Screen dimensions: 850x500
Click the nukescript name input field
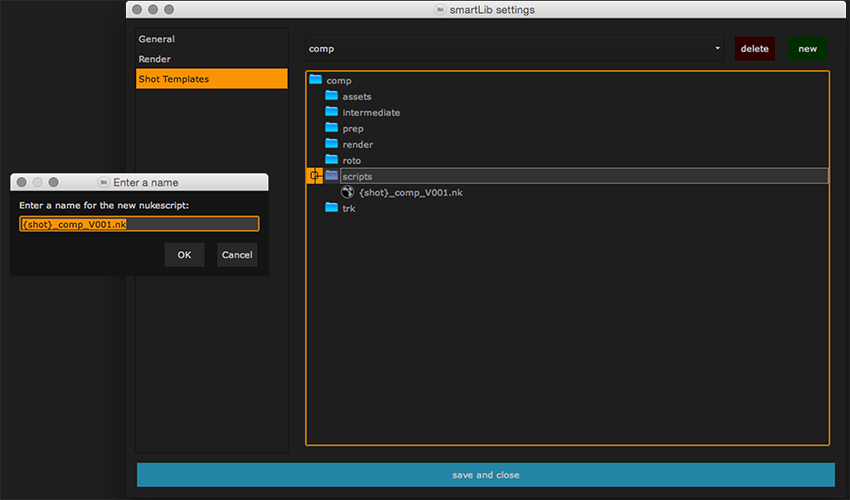pos(139,225)
